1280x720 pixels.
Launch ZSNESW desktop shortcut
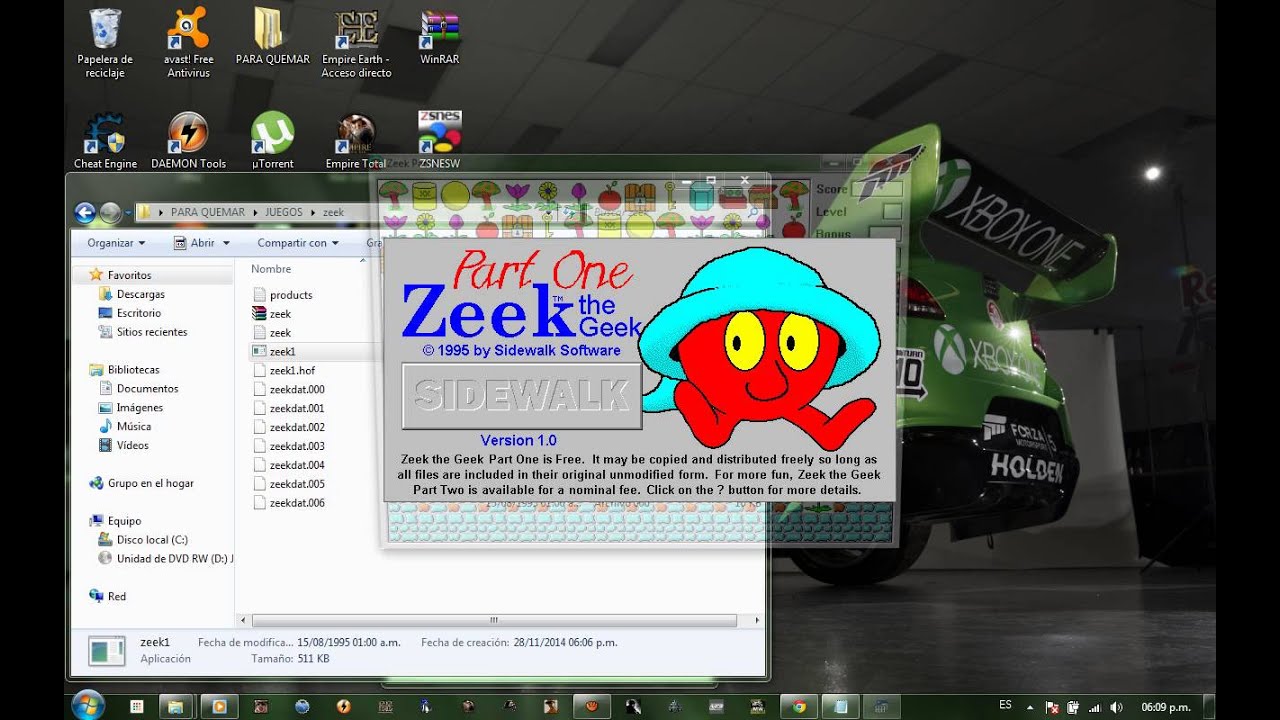point(439,140)
